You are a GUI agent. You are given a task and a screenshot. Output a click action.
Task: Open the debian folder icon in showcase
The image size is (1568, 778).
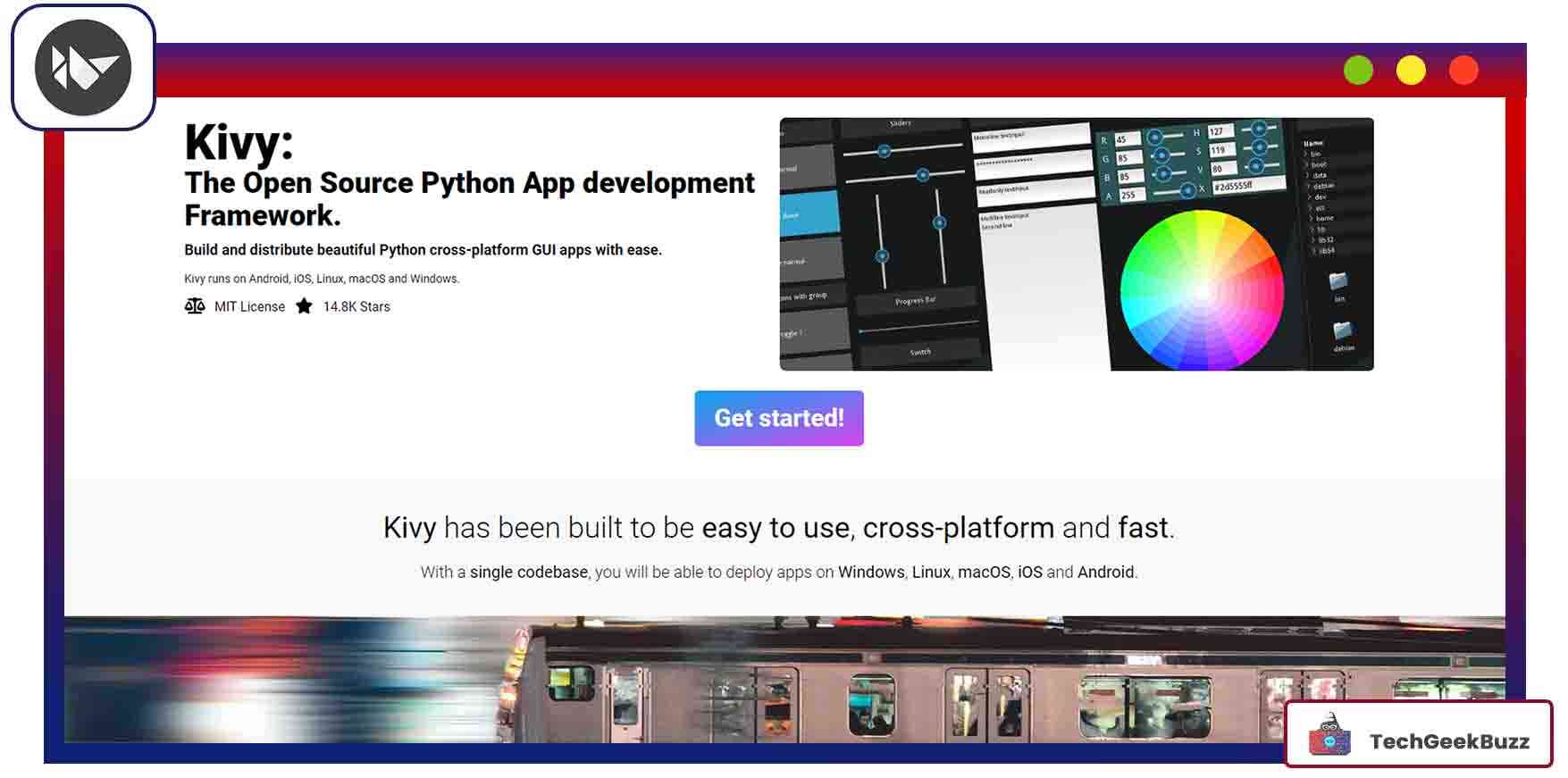(1343, 331)
